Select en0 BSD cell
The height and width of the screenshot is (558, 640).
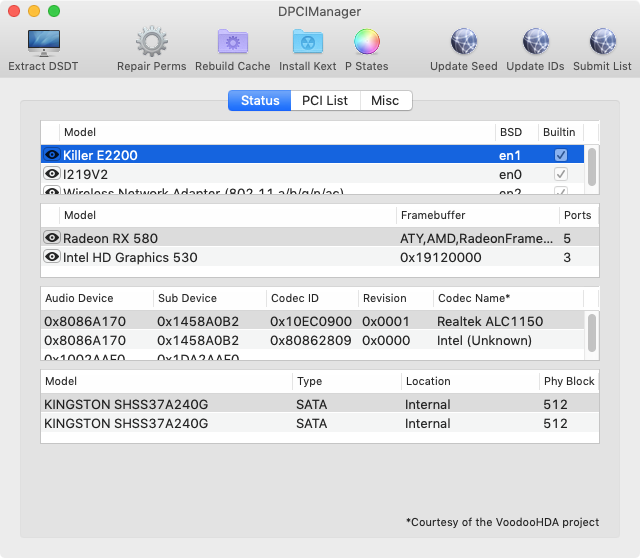(510, 175)
